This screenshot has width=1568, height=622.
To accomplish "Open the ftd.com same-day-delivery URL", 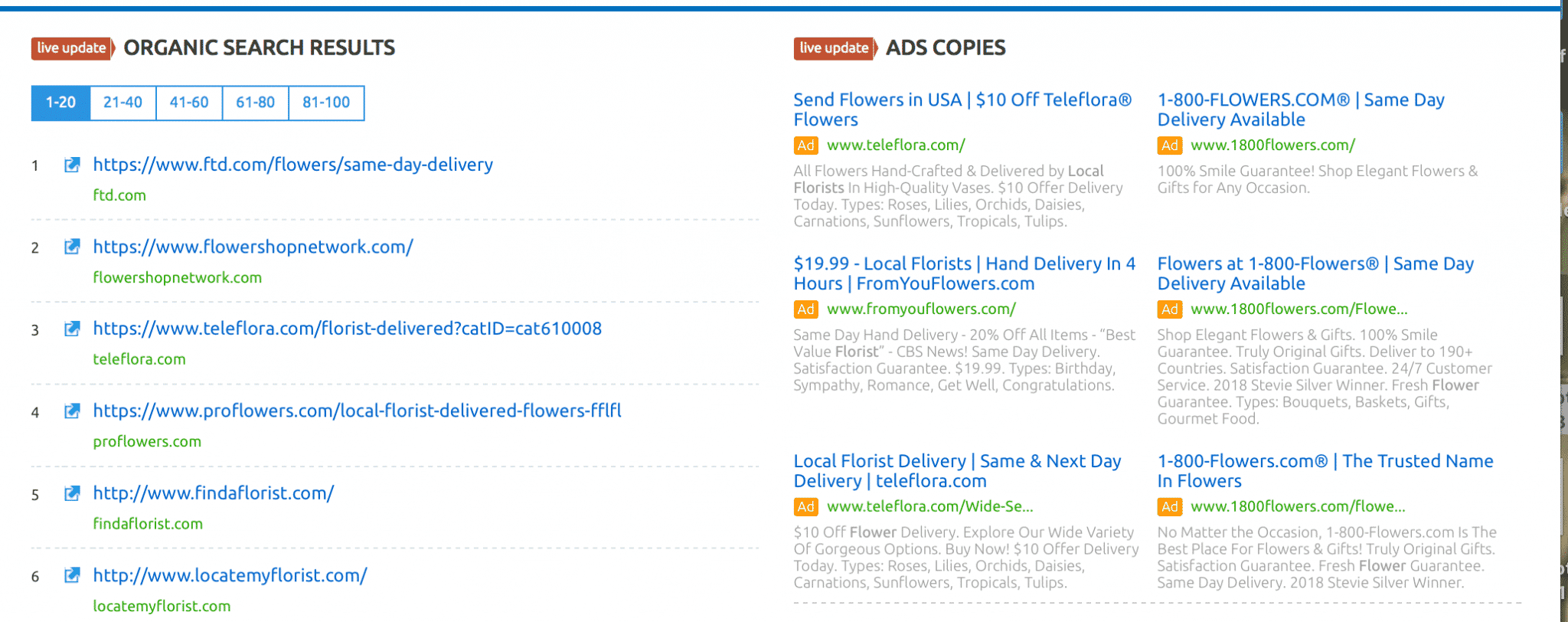I will point(293,165).
